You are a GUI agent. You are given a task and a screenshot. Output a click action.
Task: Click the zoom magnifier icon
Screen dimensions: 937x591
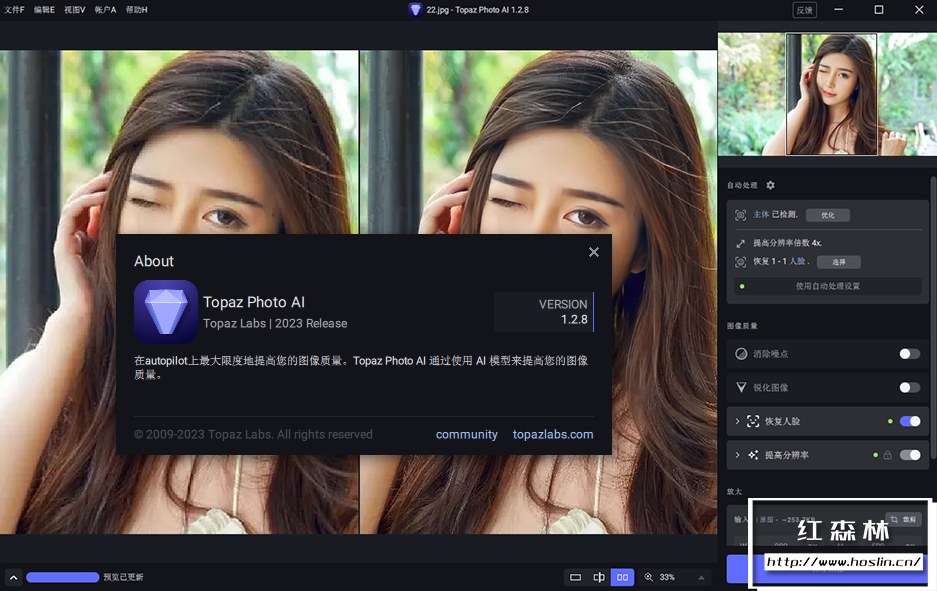point(649,577)
